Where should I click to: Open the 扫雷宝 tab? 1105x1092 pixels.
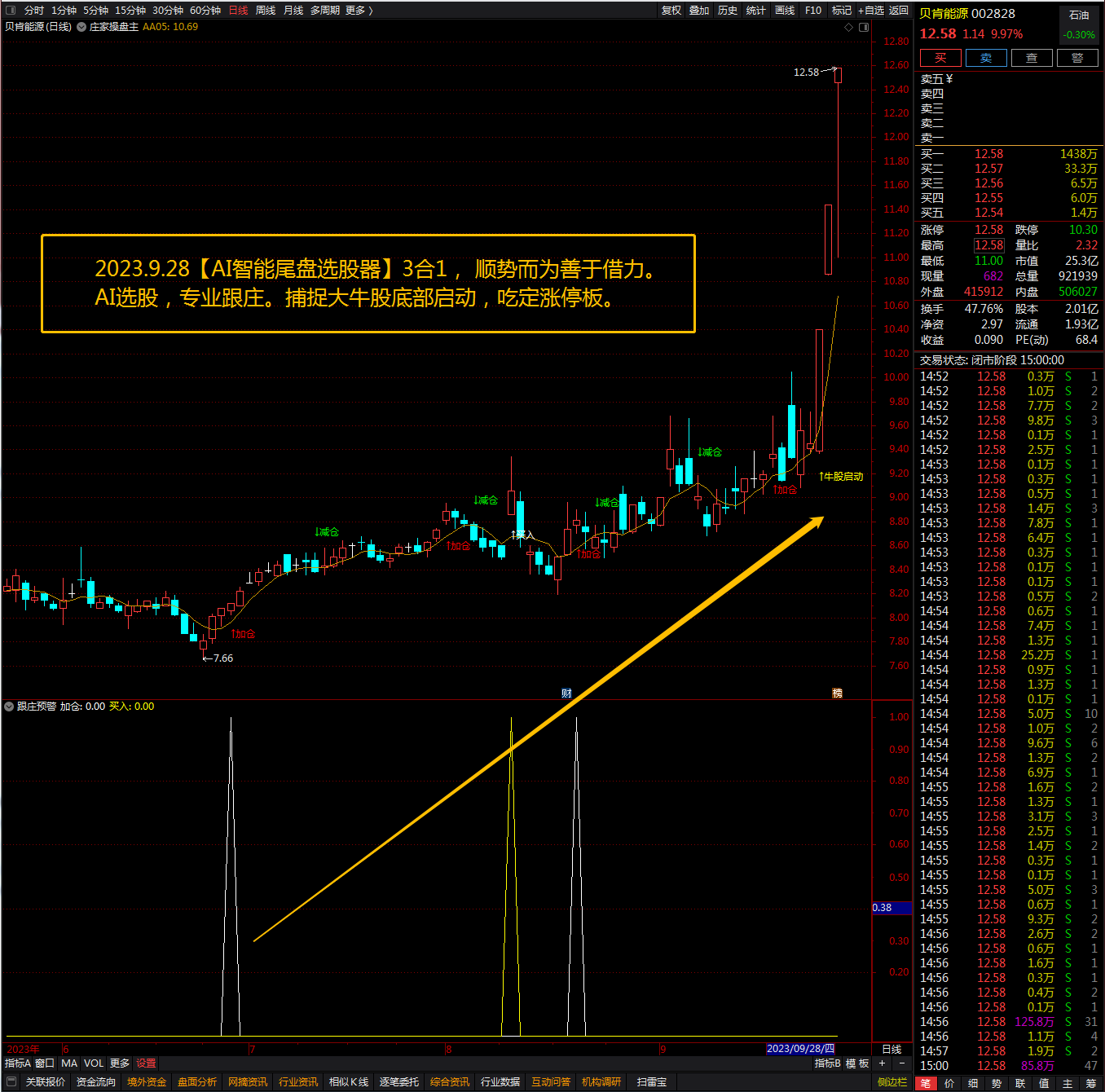click(652, 1082)
